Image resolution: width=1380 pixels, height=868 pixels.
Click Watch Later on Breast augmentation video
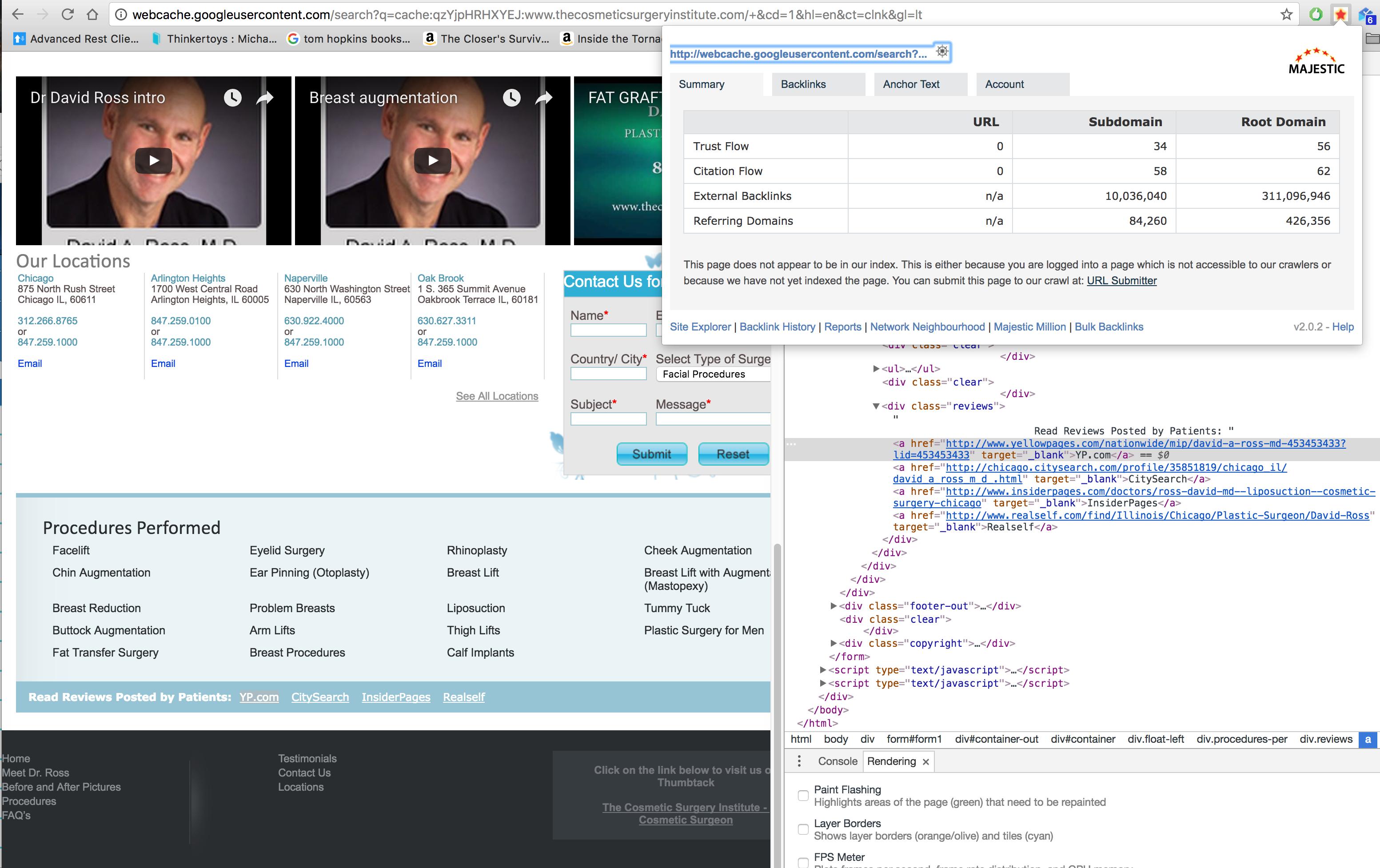click(512, 97)
